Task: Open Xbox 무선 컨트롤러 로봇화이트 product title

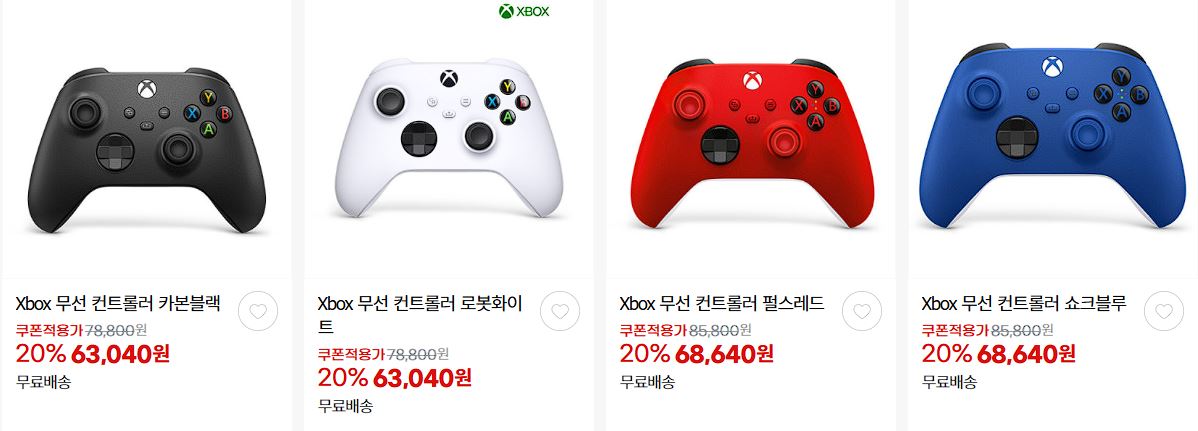Action: tap(420, 315)
